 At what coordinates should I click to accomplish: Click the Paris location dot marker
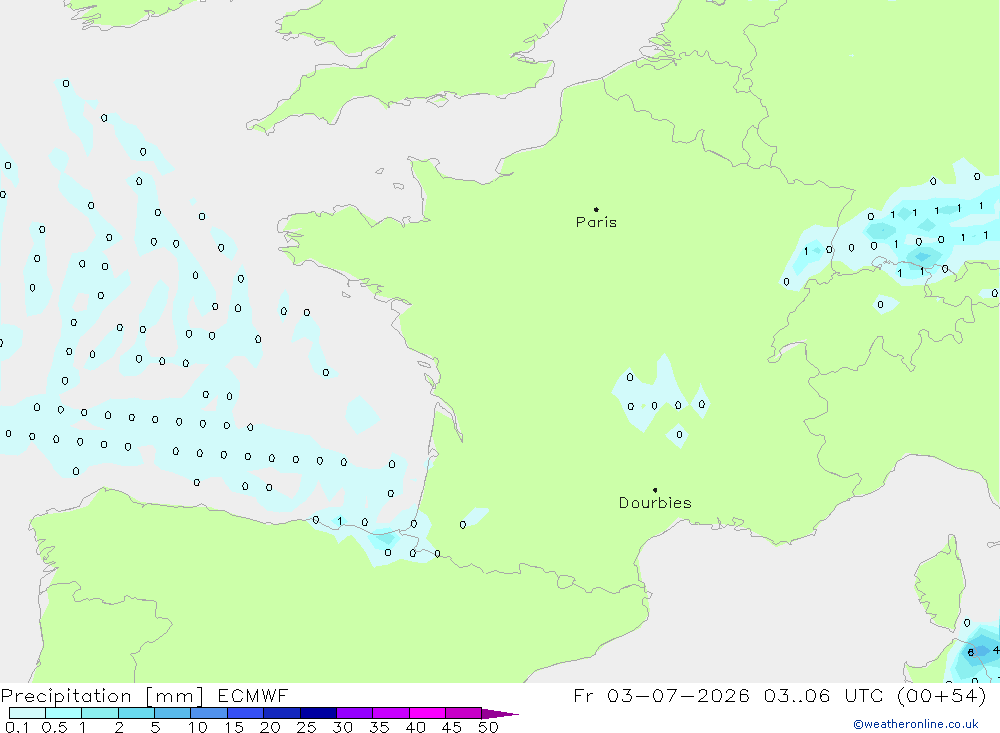(x=596, y=209)
